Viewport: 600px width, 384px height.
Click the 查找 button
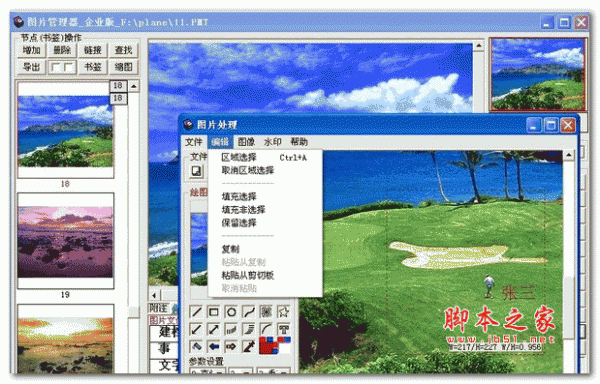[x=123, y=50]
